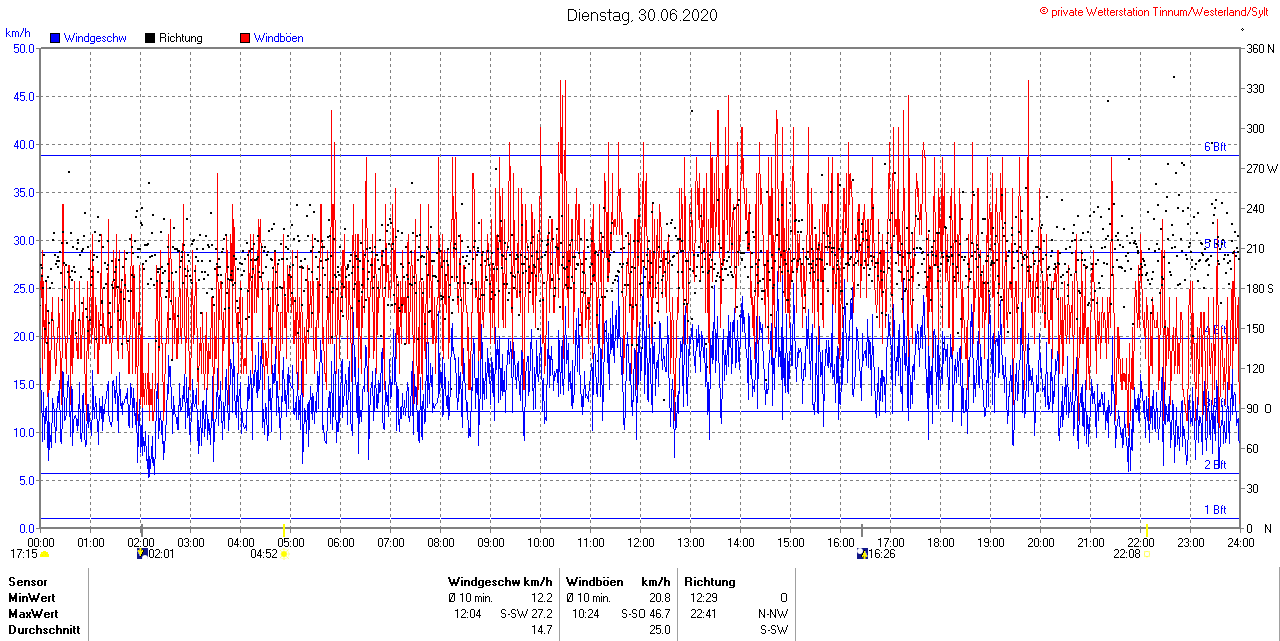Click the minimum gust value 20.8
This screenshot has height=641, width=1280.
coord(658,598)
